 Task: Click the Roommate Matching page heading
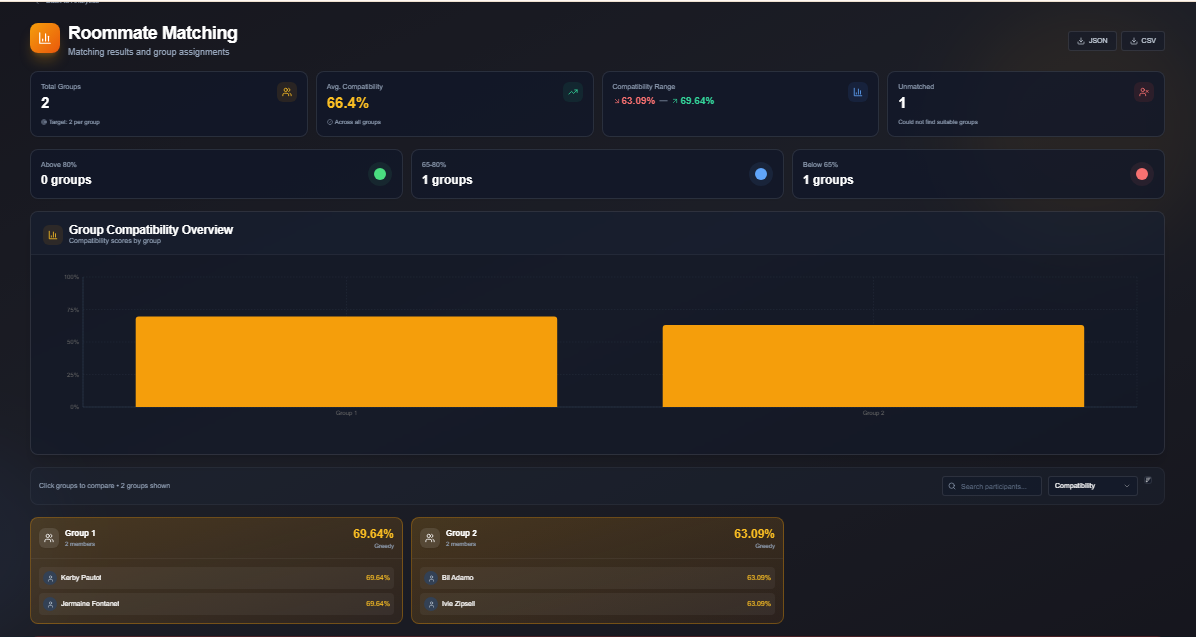[x=153, y=33]
